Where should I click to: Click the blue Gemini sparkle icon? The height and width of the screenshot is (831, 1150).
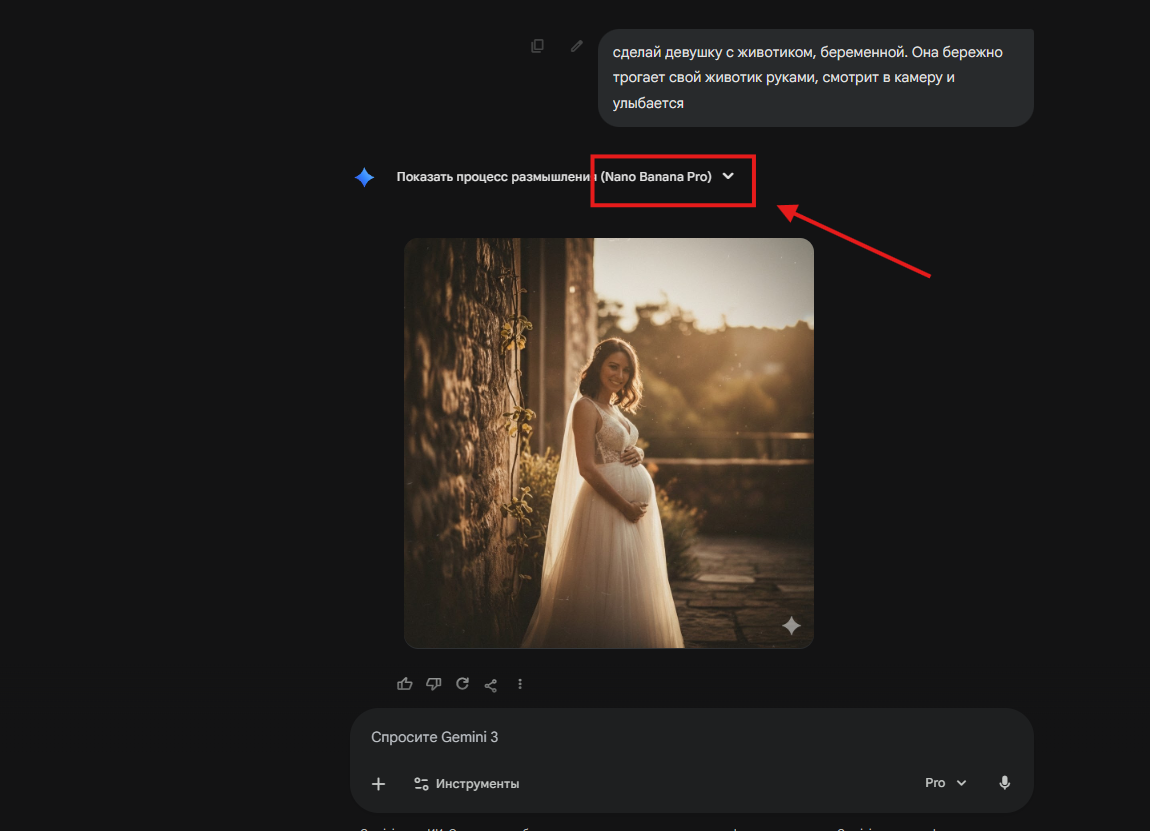click(364, 177)
